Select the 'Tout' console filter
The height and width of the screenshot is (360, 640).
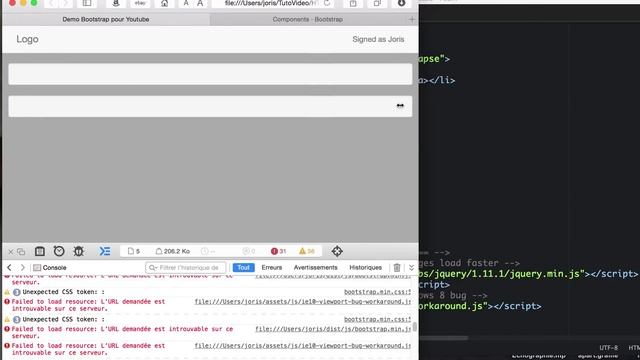(x=243, y=267)
